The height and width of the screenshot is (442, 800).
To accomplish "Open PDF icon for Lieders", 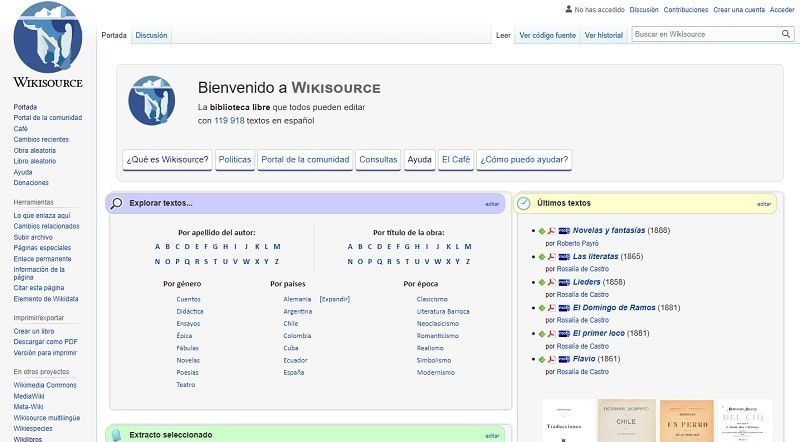I will pos(552,282).
